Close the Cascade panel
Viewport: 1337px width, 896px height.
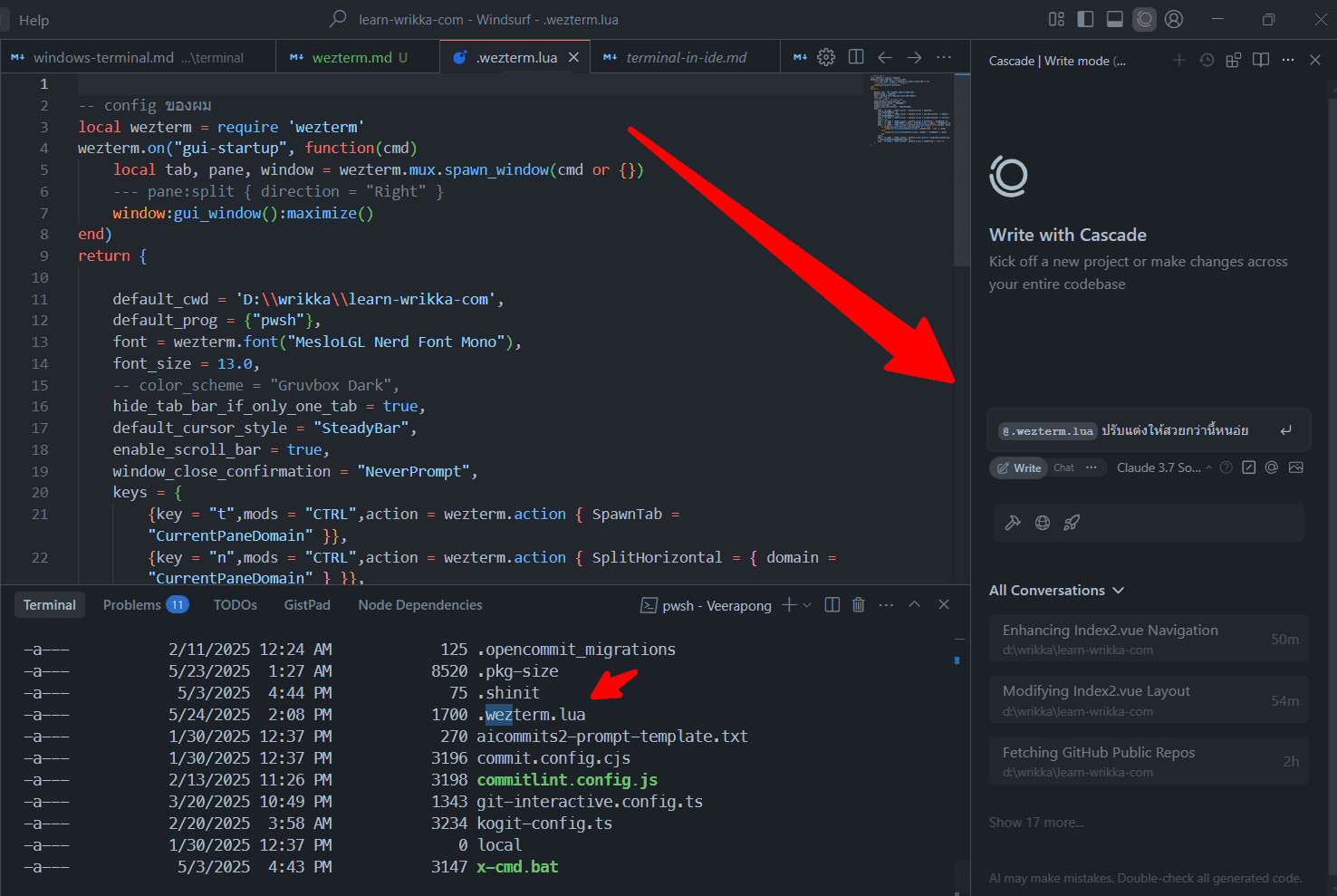(x=1315, y=60)
